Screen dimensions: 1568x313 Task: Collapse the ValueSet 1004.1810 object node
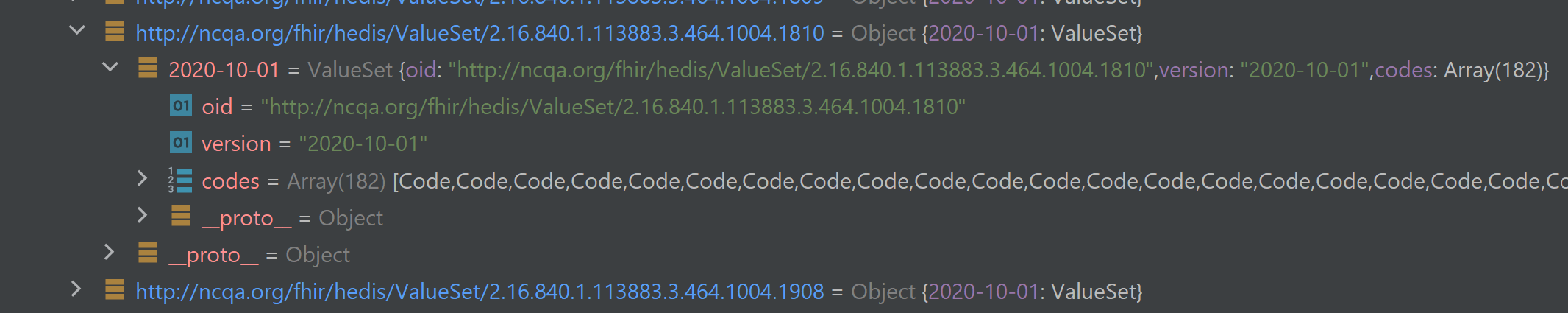(76, 30)
